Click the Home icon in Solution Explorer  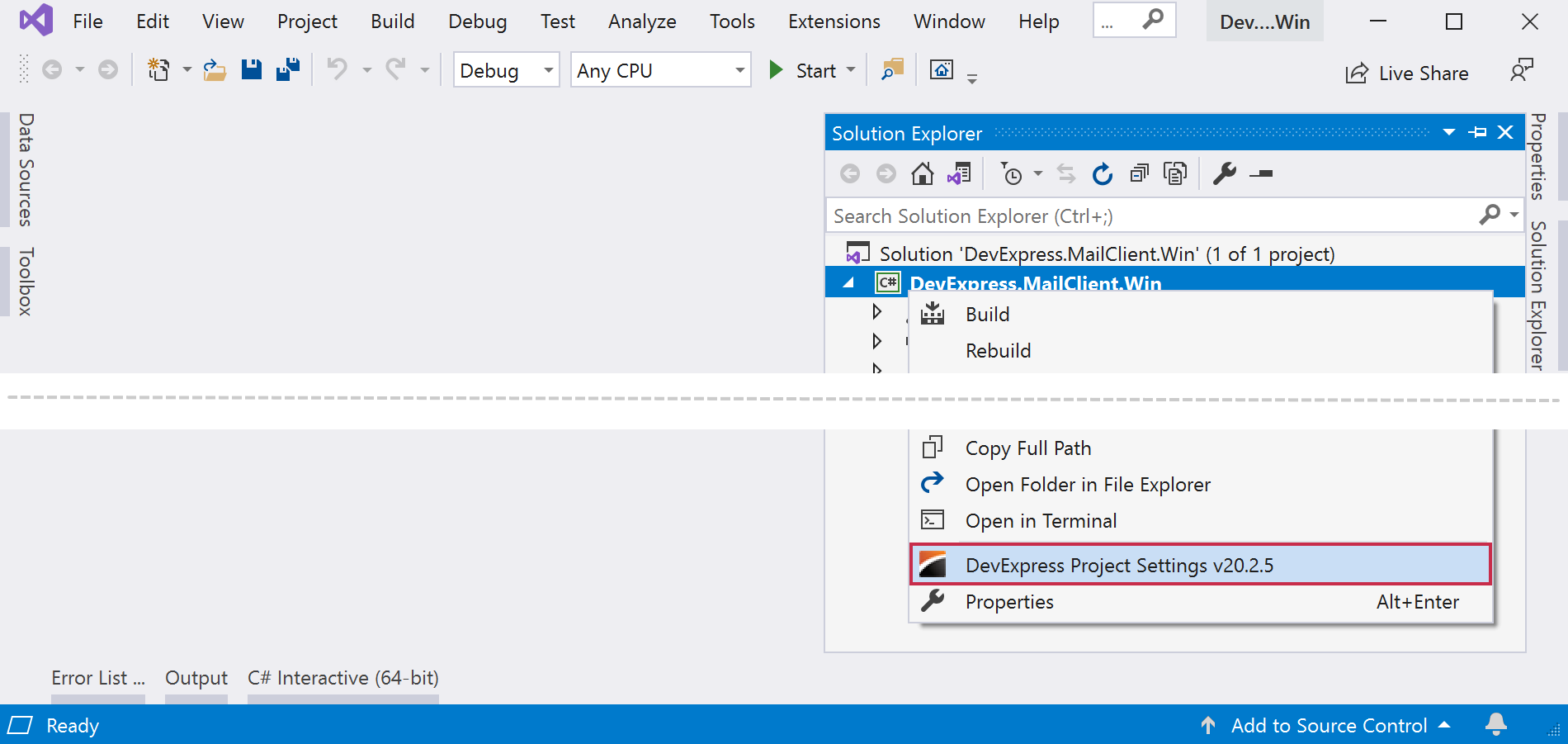click(922, 174)
